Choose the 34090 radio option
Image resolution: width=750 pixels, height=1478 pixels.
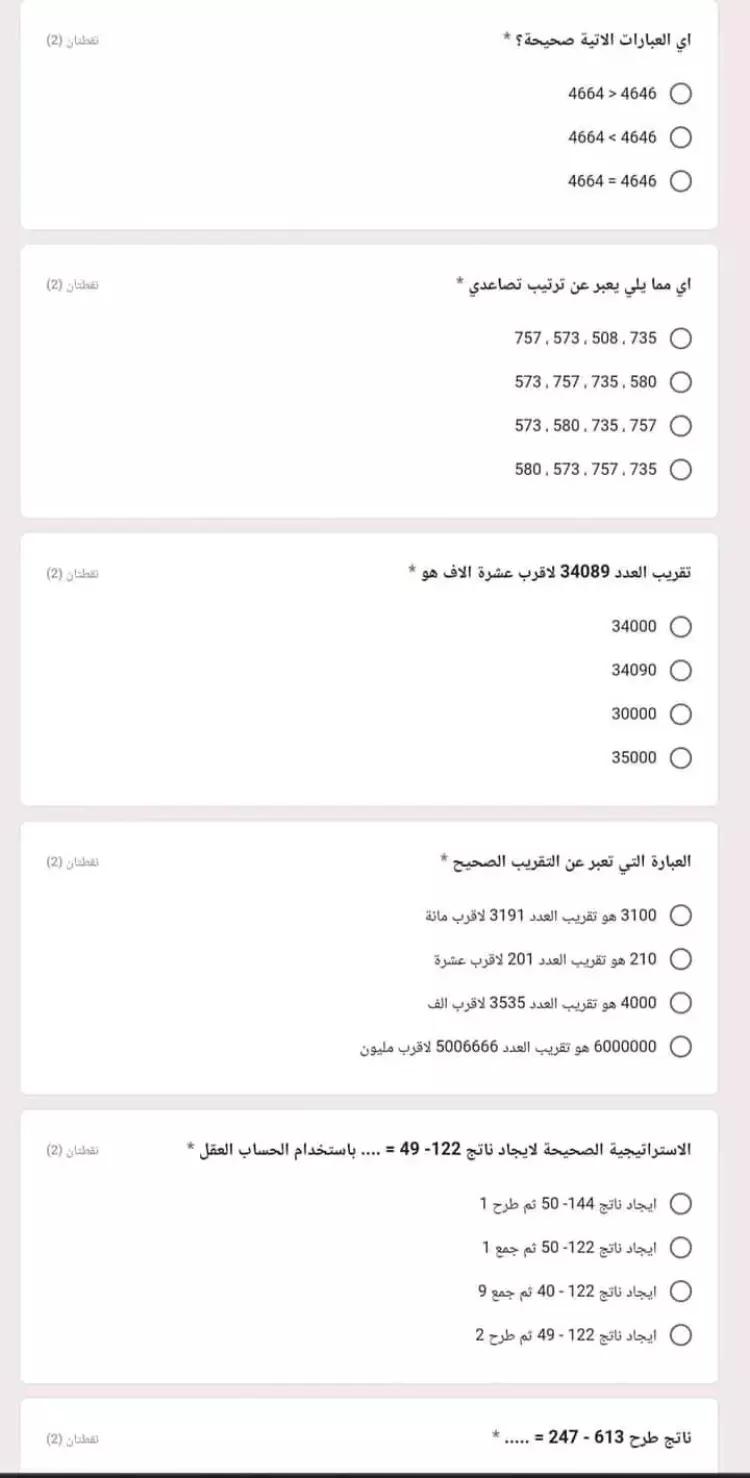680,670
